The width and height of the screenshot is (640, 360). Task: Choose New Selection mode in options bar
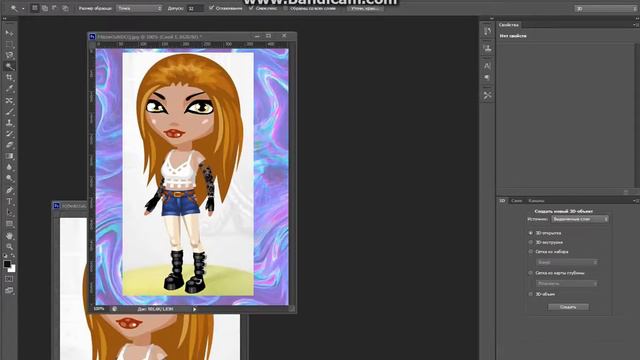click(x=35, y=8)
